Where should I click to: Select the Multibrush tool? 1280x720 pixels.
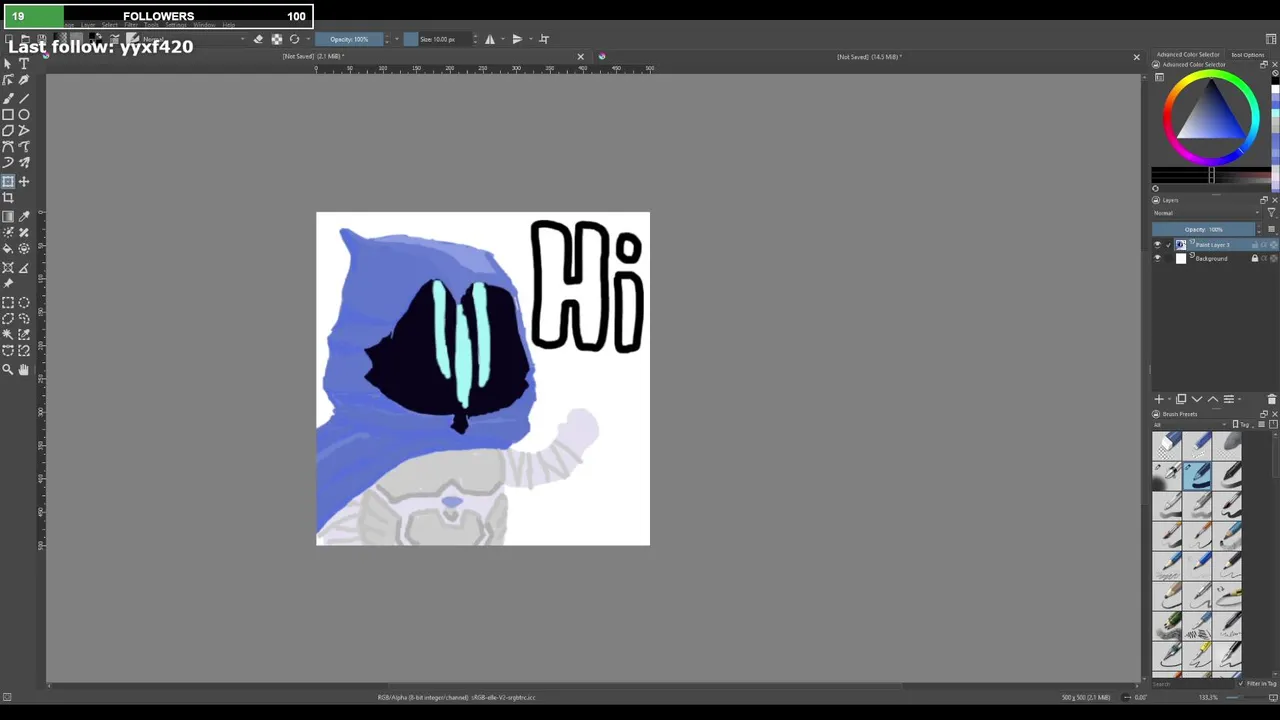click(x=24, y=162)
